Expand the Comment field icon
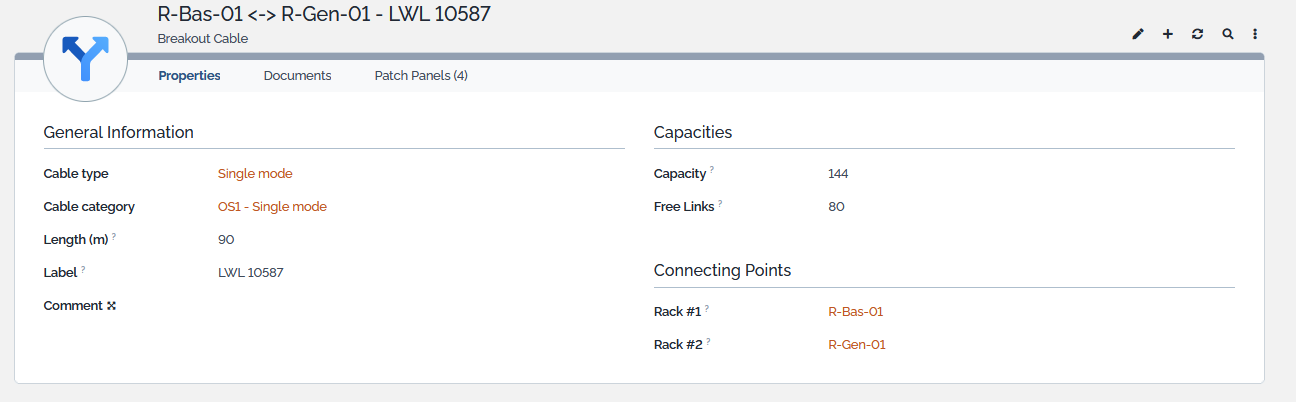This screenshot has height=402, width=1296. coord(112,306)
